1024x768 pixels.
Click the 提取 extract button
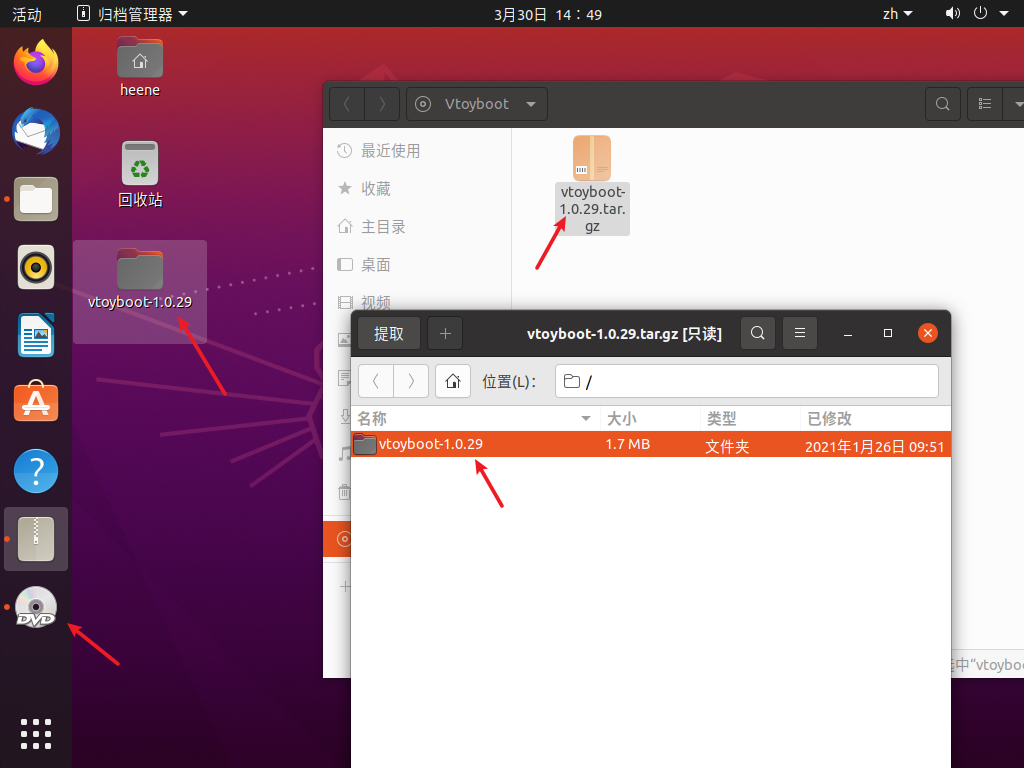389,333
